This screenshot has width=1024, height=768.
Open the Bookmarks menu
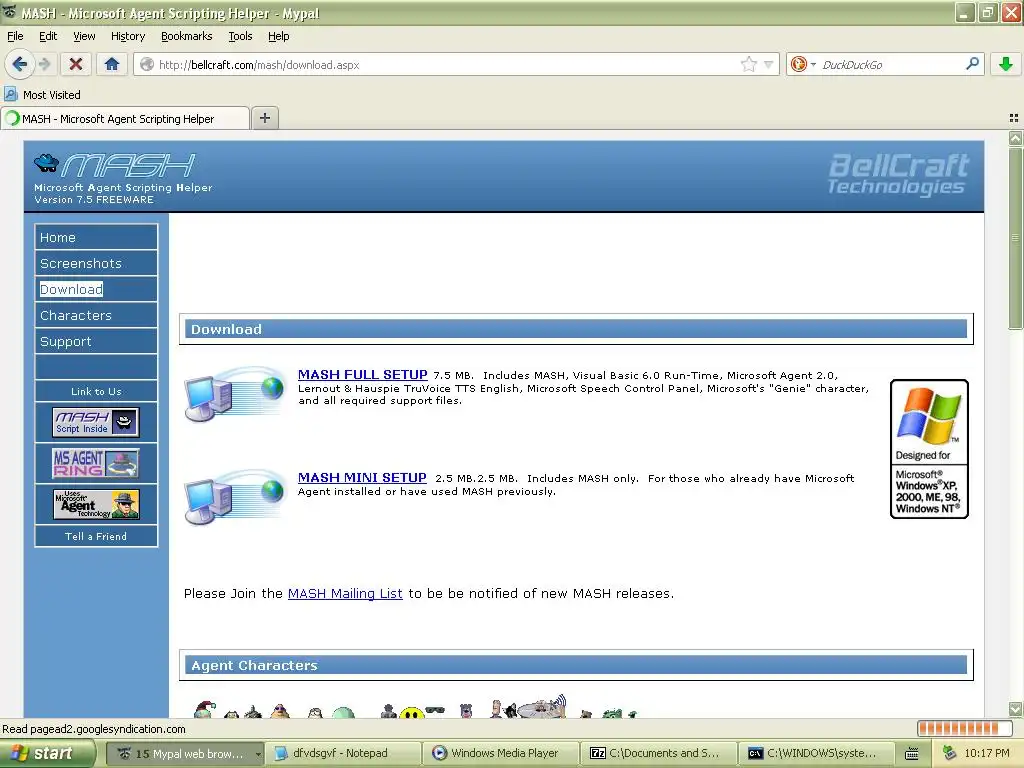pyautogui.click(x=187, y=36)
